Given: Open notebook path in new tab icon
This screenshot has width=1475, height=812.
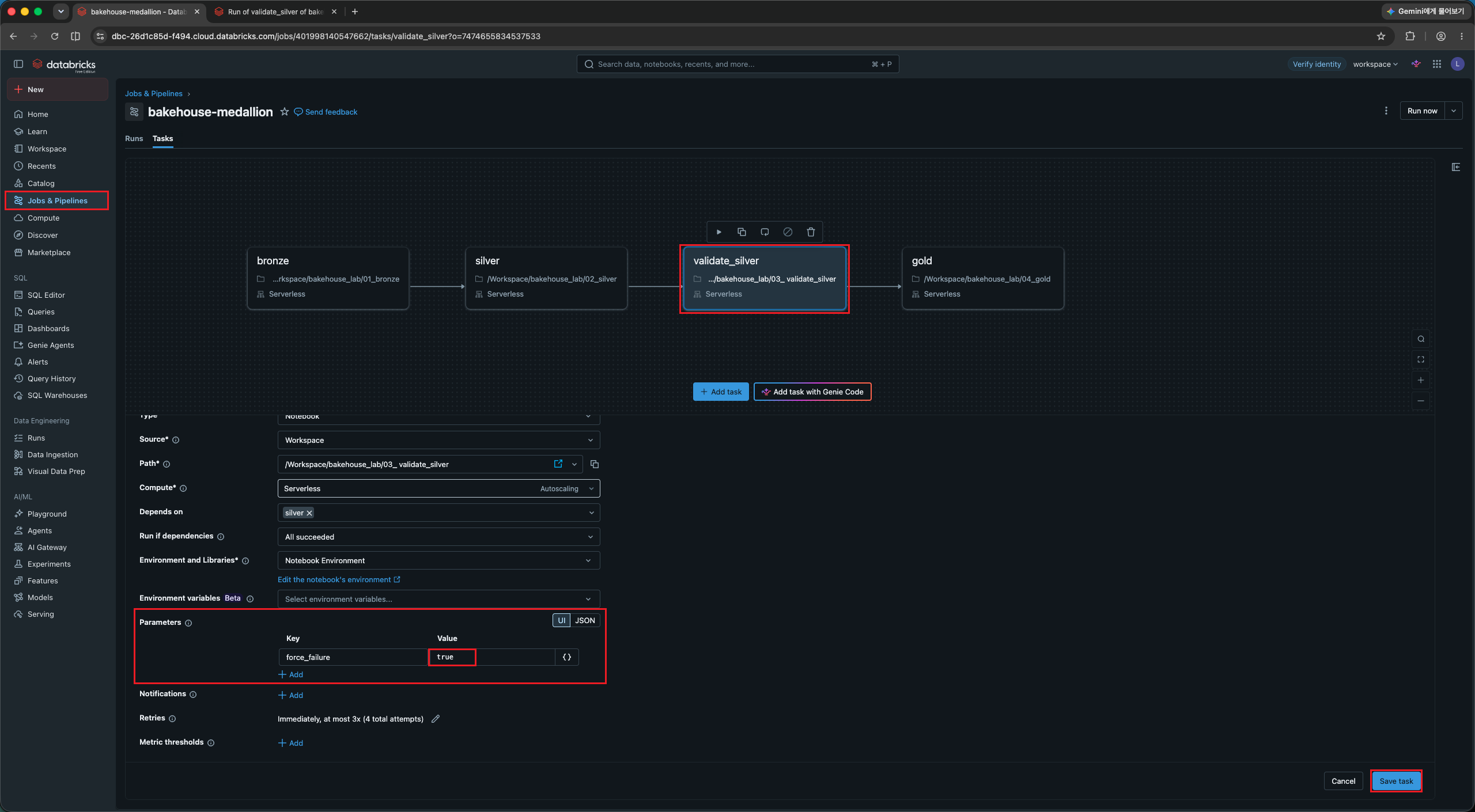Looking at the screenshot, I should click(x=558, y=464).
